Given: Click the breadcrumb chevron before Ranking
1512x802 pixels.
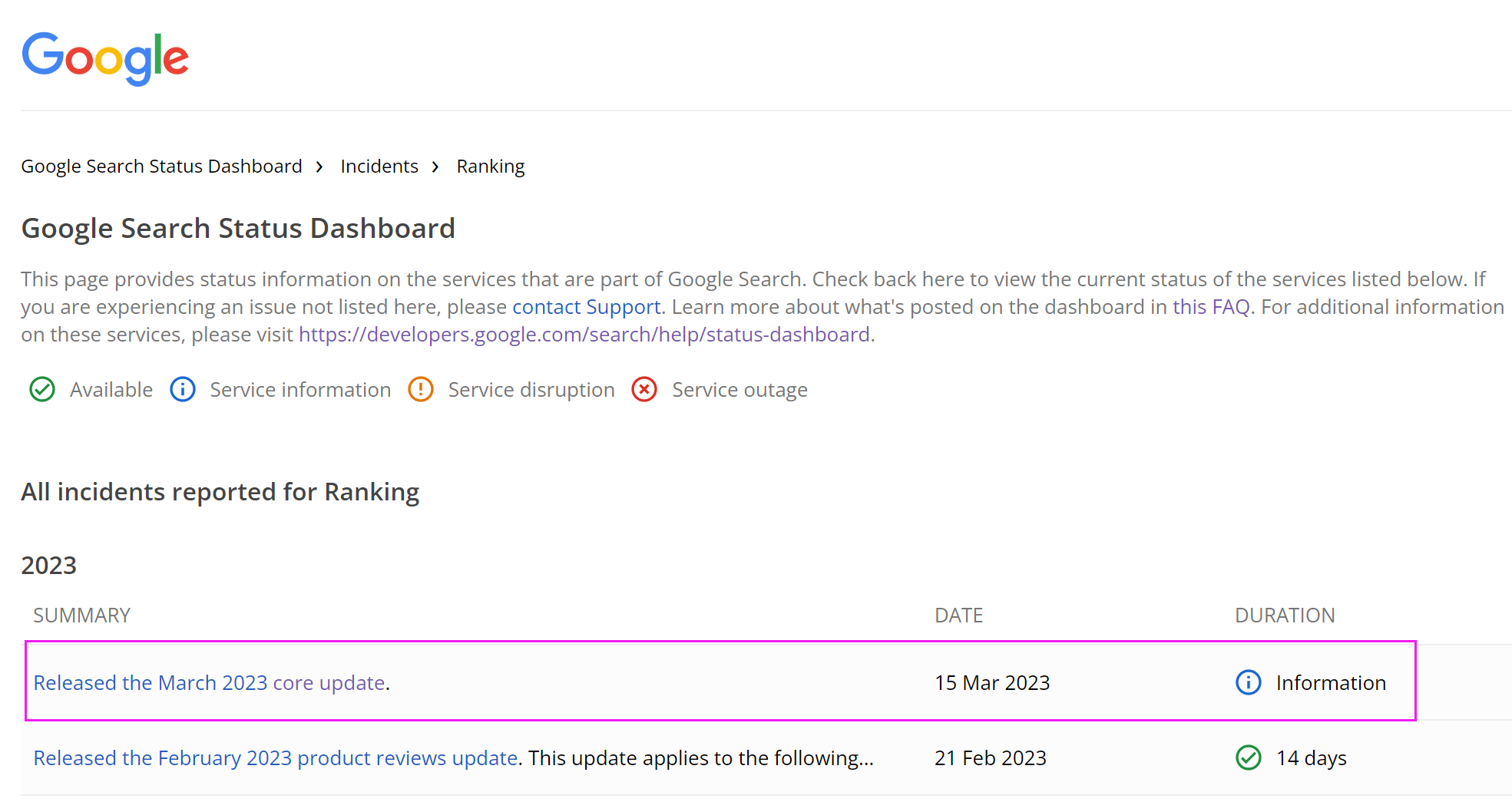Looking at the screenshot, I should [435, 167].
